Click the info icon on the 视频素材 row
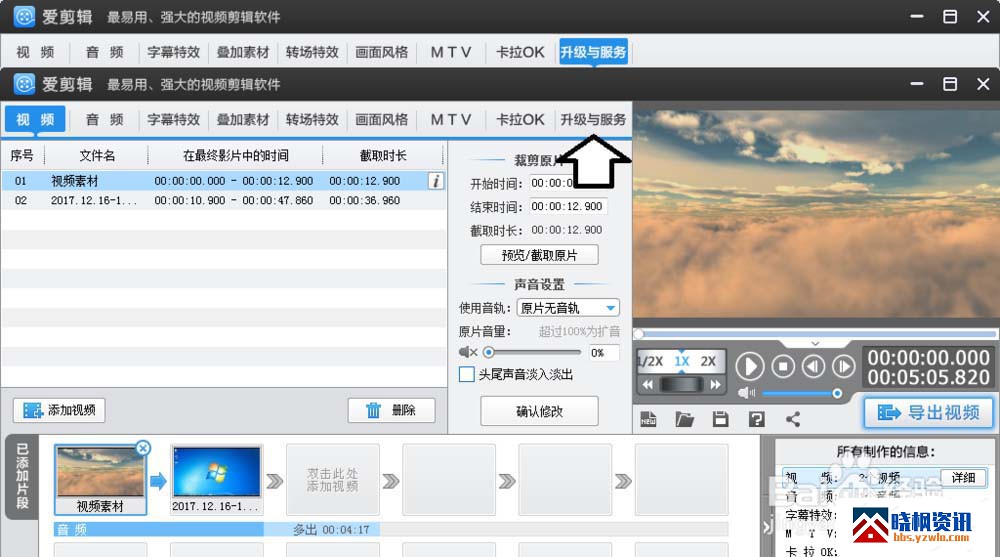Viewport: 1000px width, 557px height. click(x=436, y=181)
